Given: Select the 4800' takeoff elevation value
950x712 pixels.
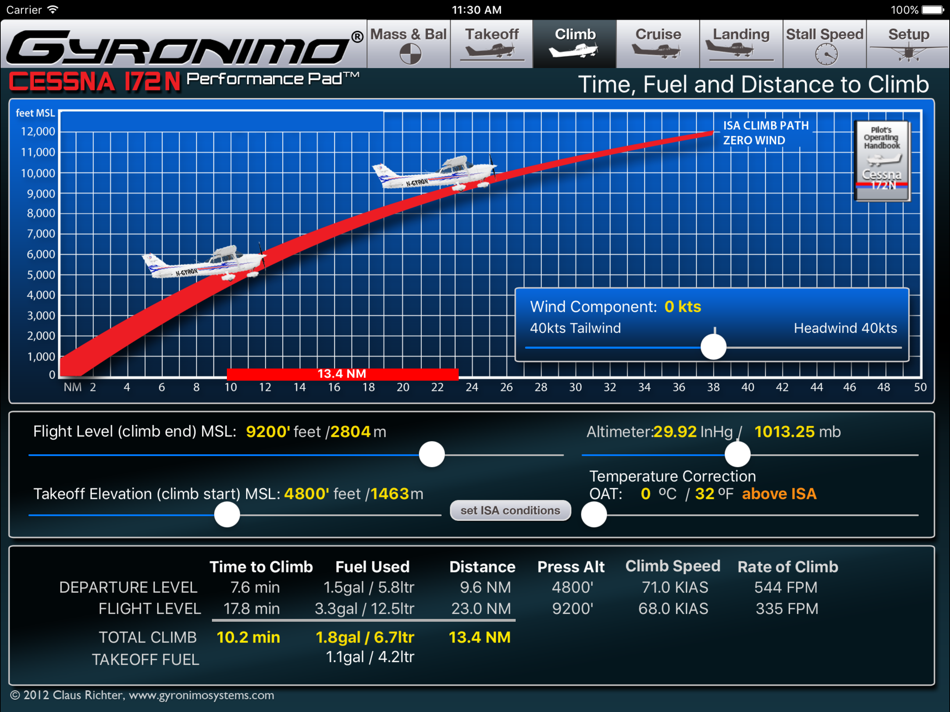Looking at the screenshot, I should click(x=307, y=493).
